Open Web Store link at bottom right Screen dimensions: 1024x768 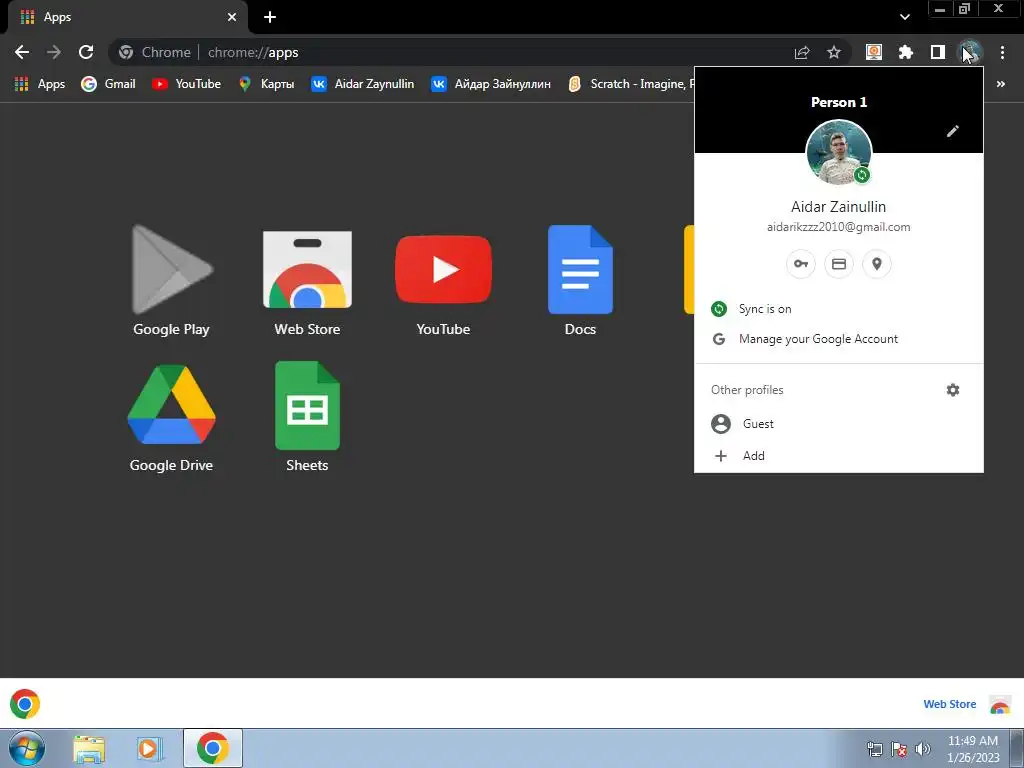pos(950,704)
